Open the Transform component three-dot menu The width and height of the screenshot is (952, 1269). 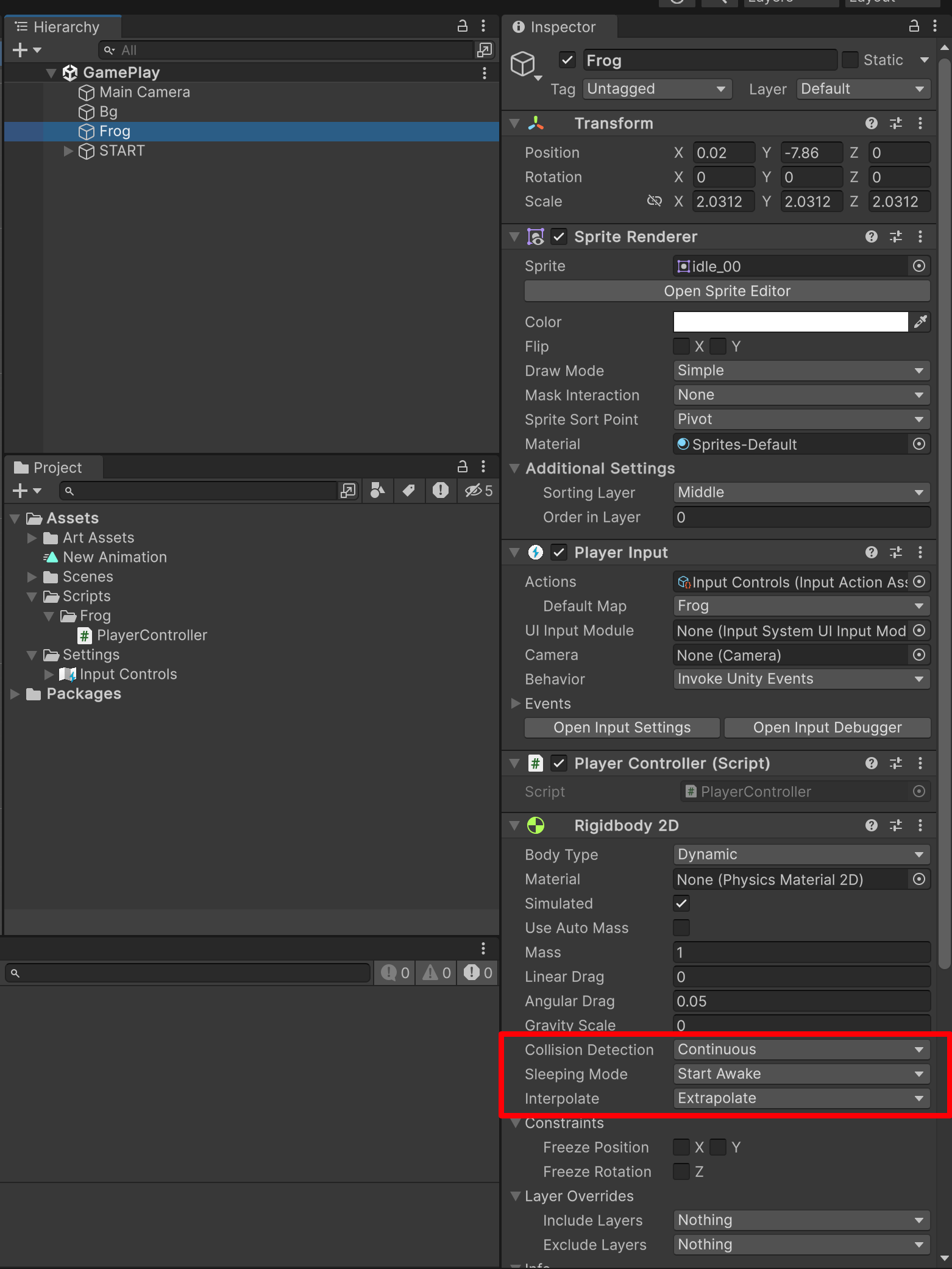pyautogui.click(x=920, y=123)
